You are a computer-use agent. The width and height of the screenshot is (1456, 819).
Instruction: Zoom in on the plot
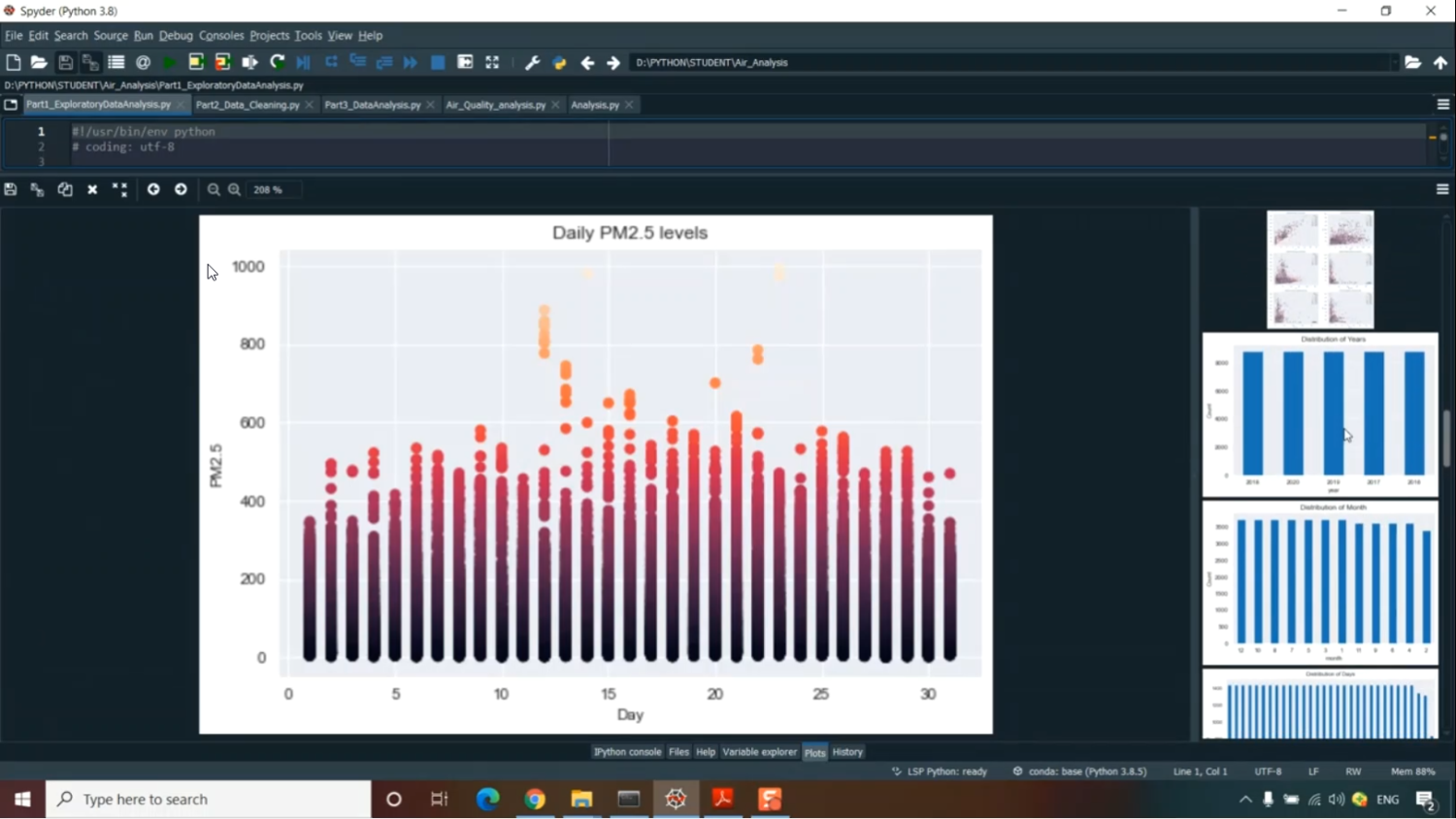[x=235, y=189]
